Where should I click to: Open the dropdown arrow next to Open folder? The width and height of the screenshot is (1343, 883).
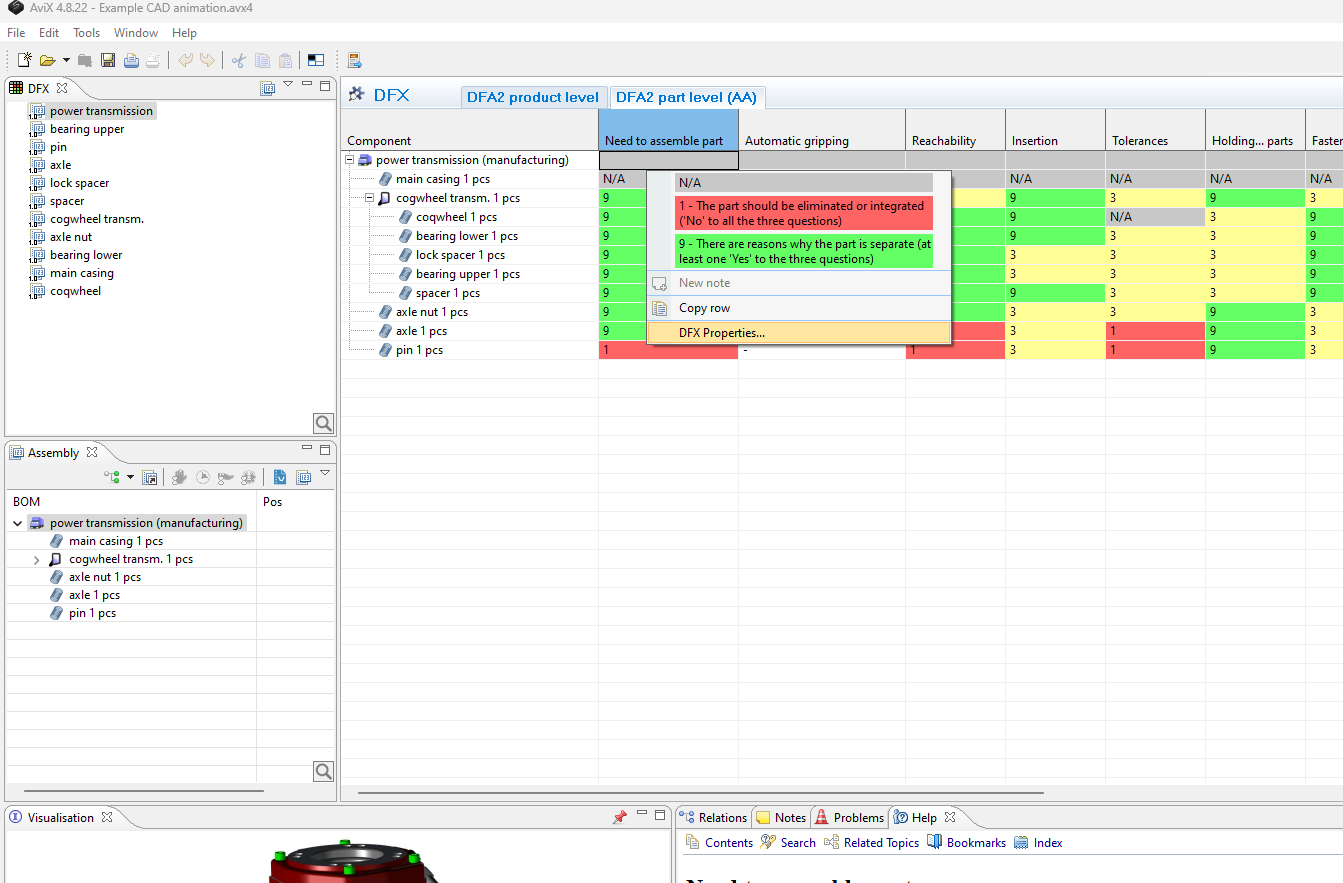click(66, 60)
